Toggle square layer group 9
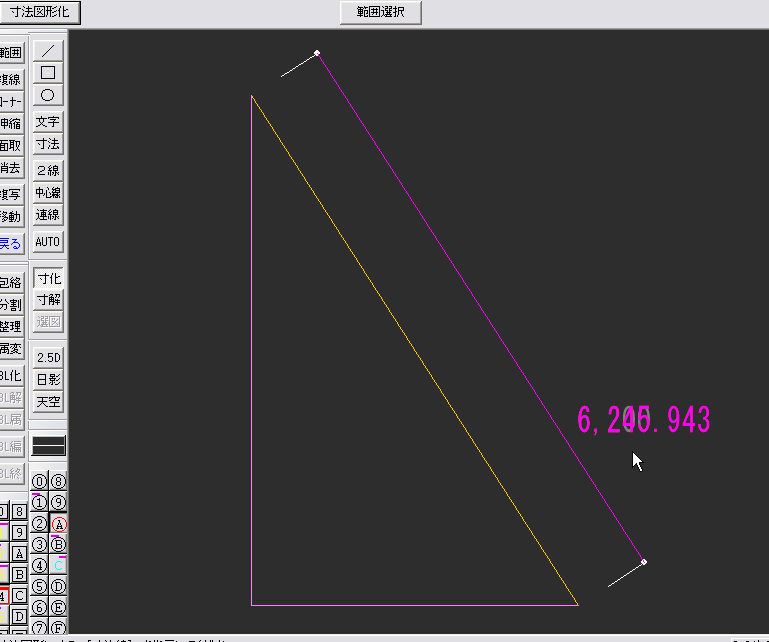Image resolution: width=769 pixels, height=642 pixels. [19, 533]
